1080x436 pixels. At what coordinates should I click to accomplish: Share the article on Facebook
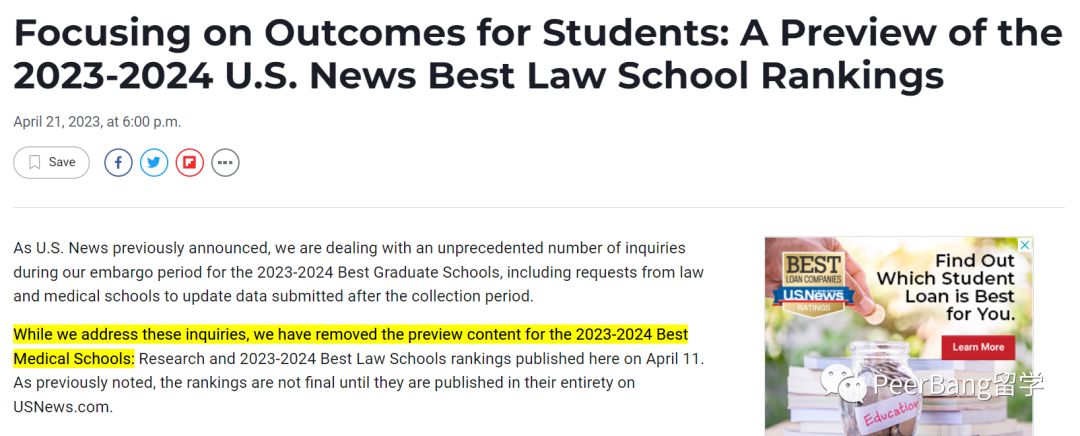pyautogui.click(x=118, y=163)
